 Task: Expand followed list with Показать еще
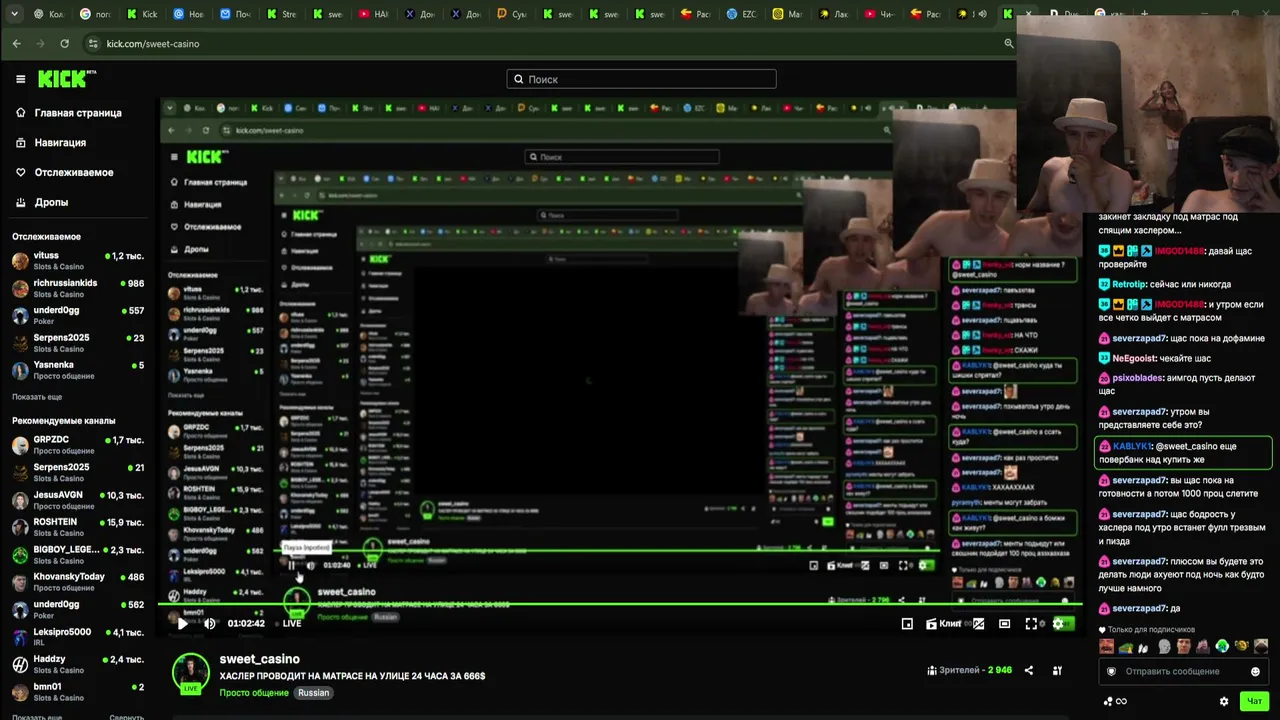[x=37, y=397]
